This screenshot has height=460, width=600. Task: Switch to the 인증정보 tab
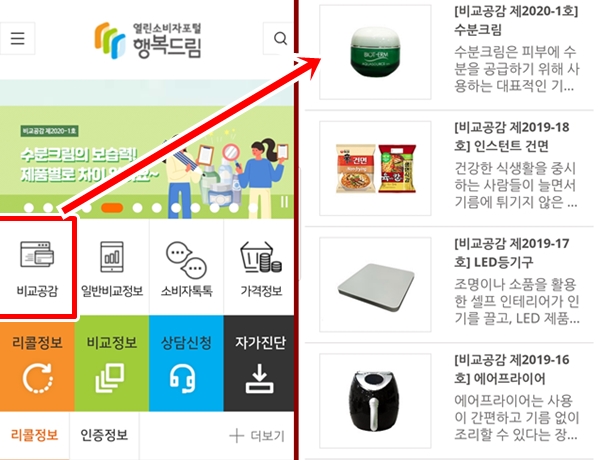pyautogui.click(x=104, y=435)
